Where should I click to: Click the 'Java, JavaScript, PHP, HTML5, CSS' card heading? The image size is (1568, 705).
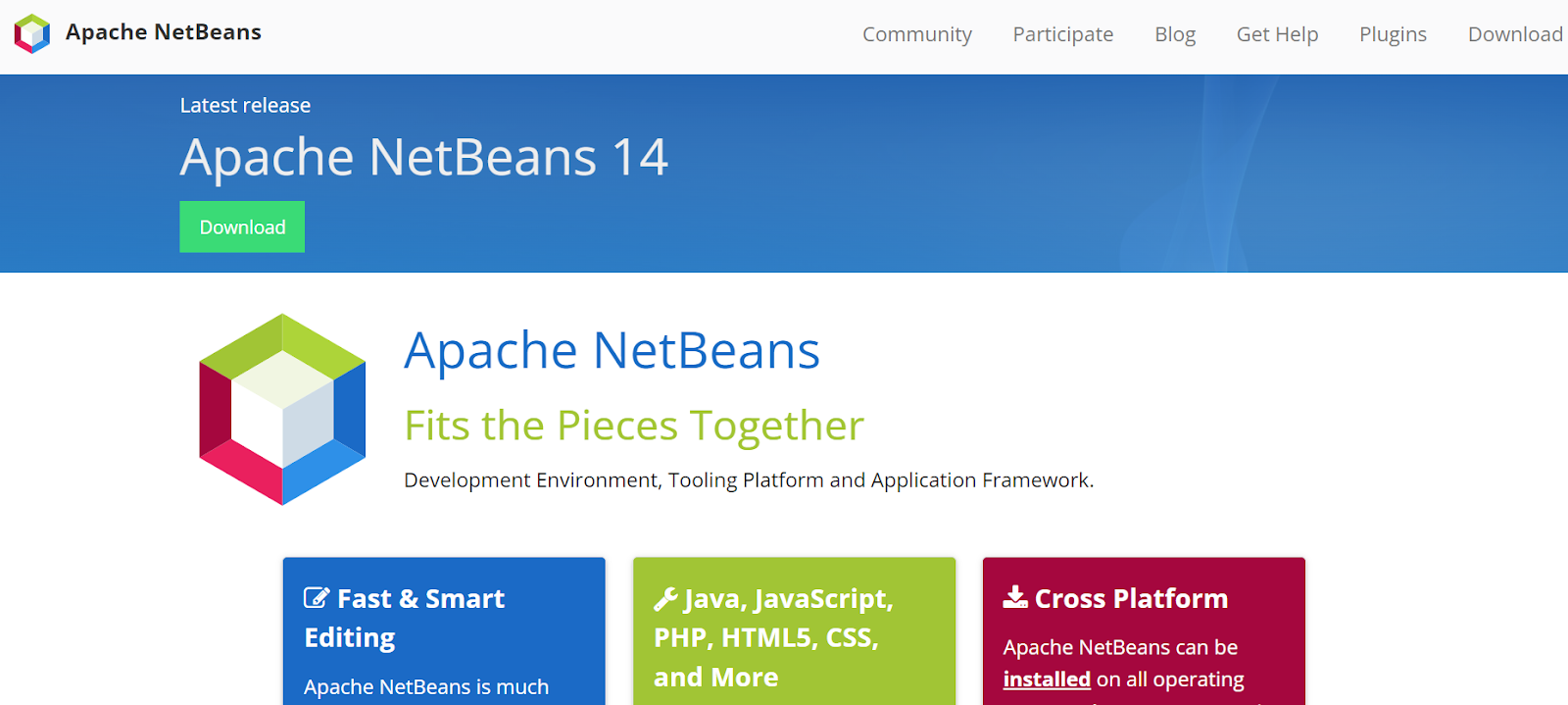click(774, 637)
